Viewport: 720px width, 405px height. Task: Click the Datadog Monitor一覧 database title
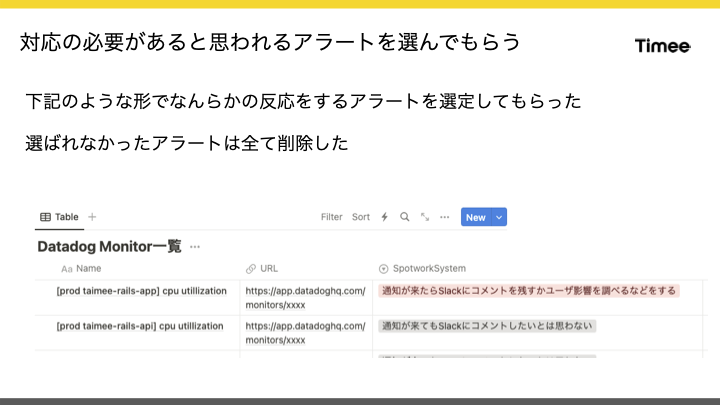pos(109,247)
